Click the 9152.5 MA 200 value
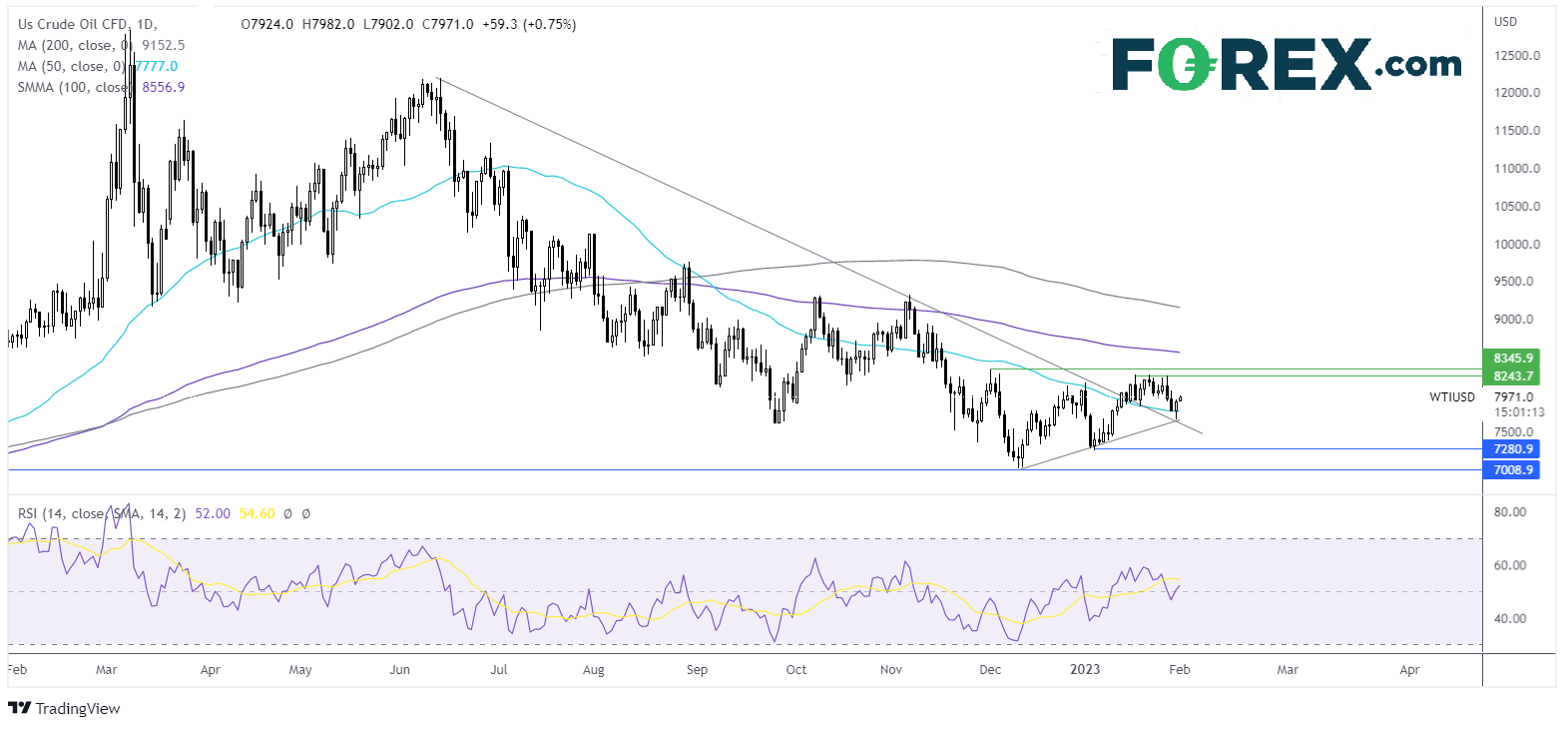This screenshot has width=1568, height=729. [x=164, y=45]
